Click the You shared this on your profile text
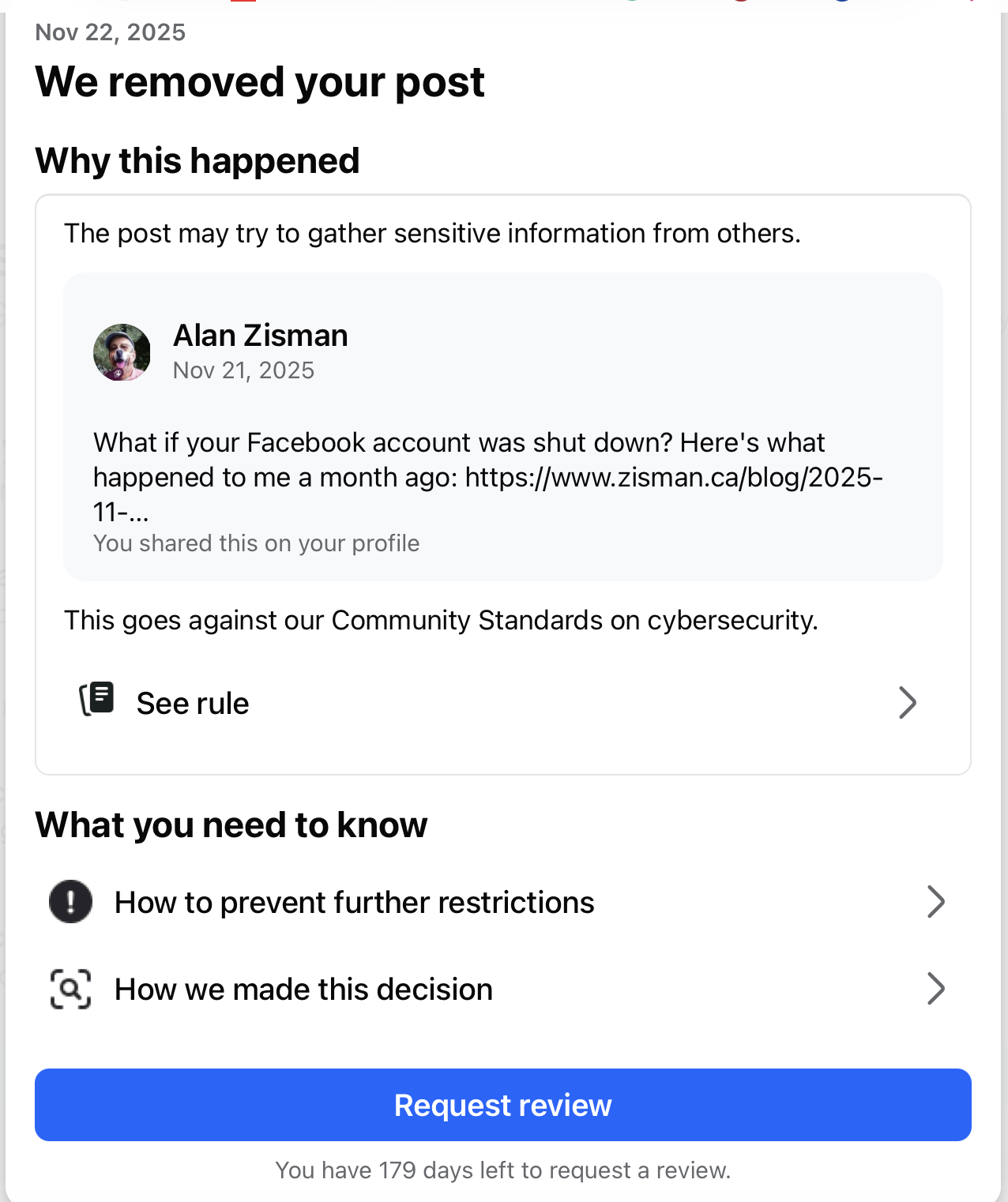This screenshot has width=1008, height=1202. (x=256, y=543)
